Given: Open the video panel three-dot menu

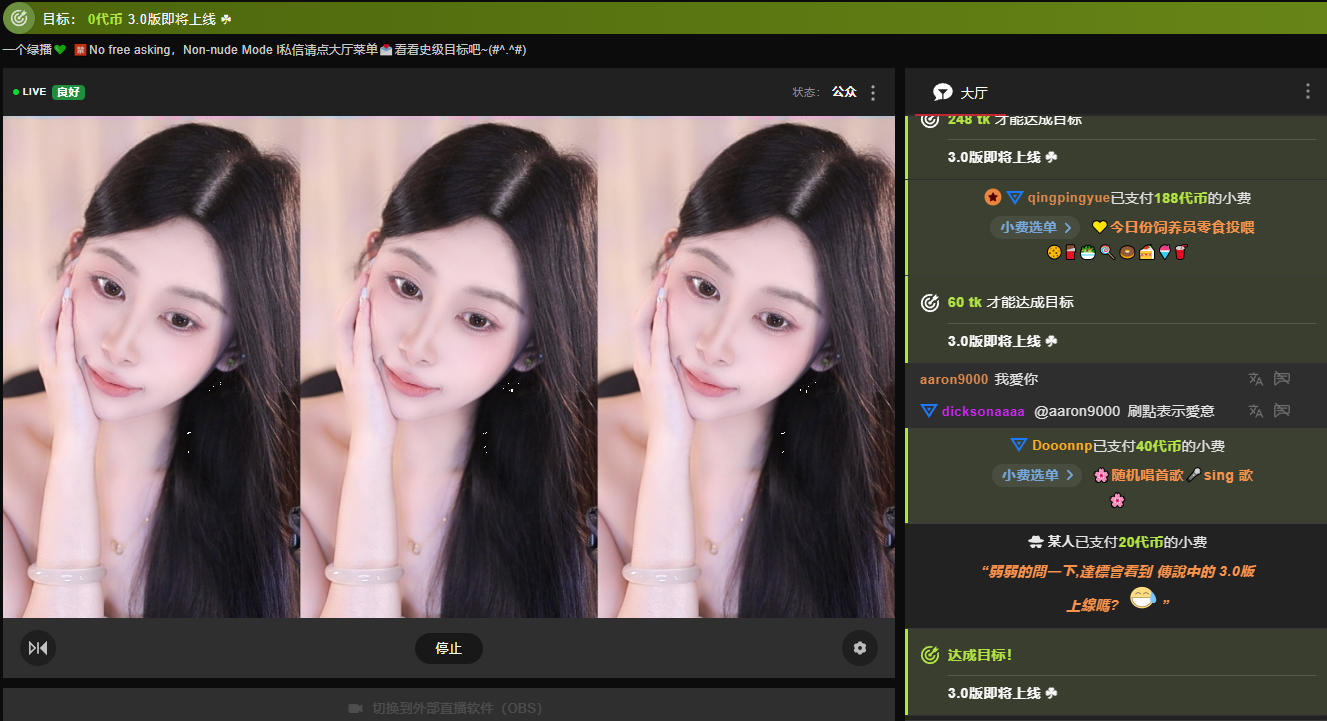Looking at the screenshot, I should coord(873,92).
